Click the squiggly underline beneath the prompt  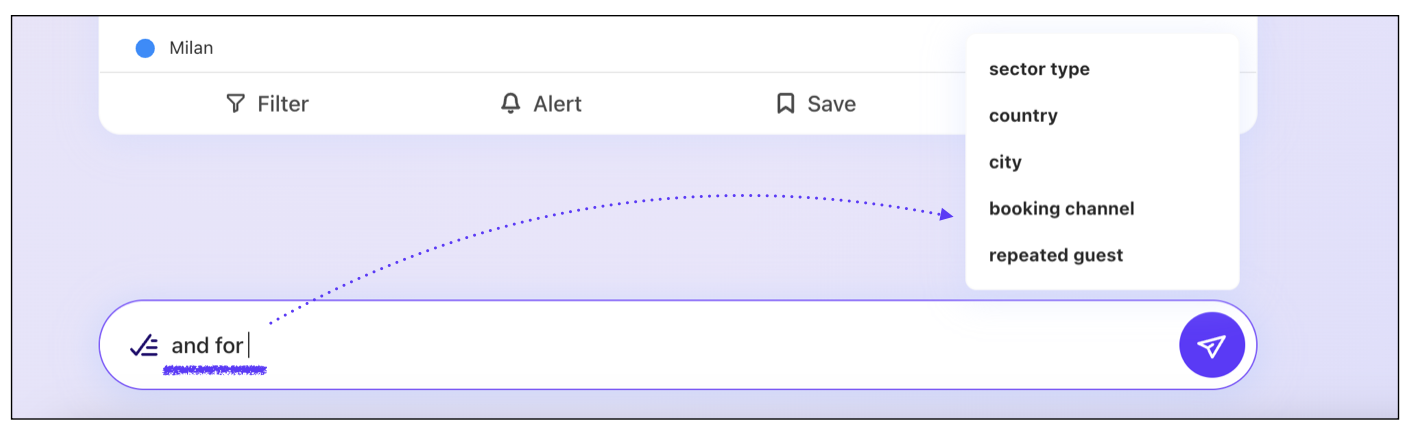[215, 371]
